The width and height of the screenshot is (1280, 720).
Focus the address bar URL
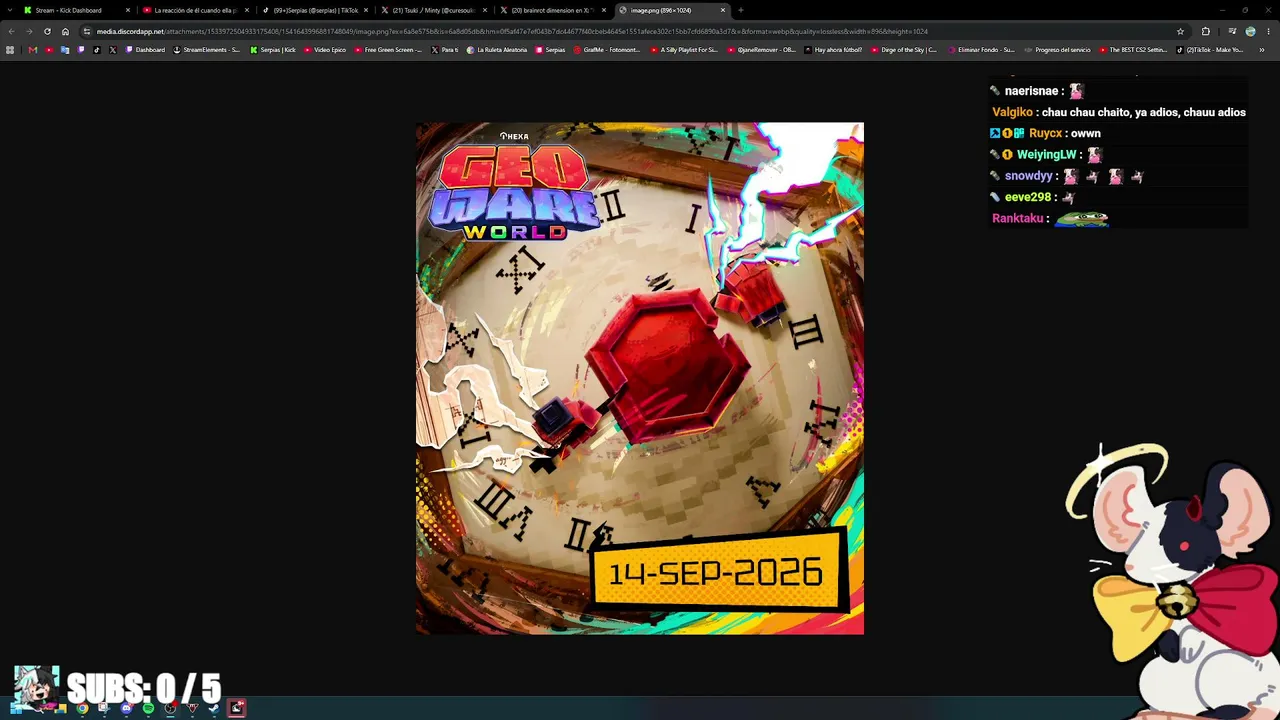point(512,31)
